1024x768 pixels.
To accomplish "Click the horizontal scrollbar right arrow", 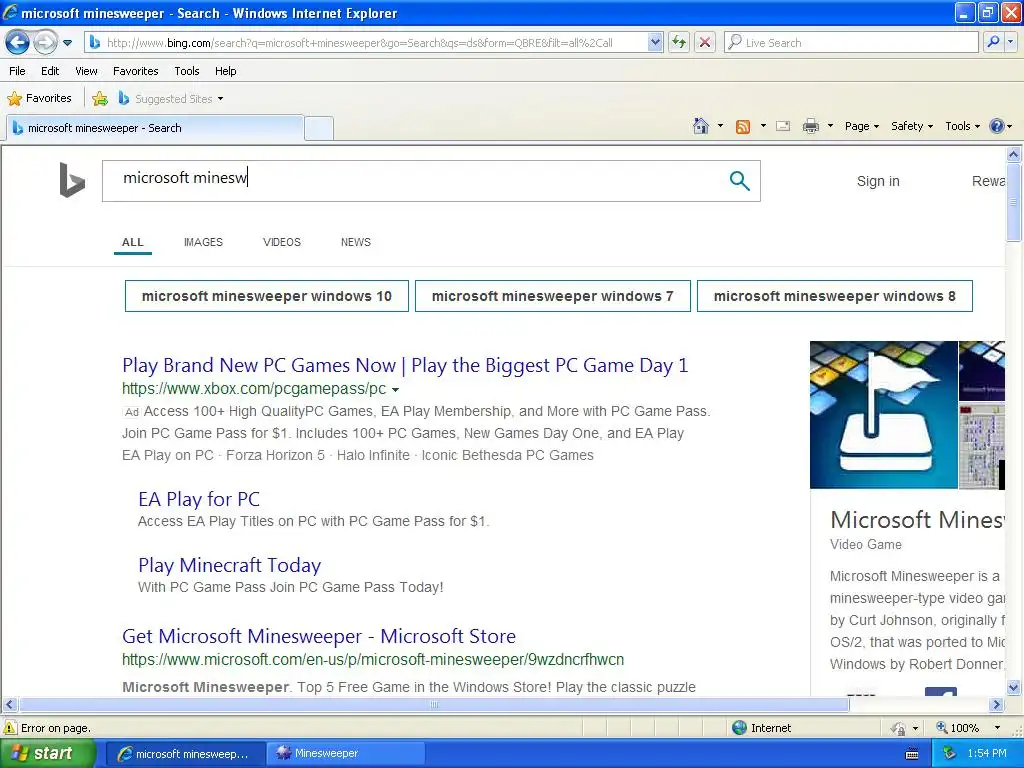I will (996, 705).
